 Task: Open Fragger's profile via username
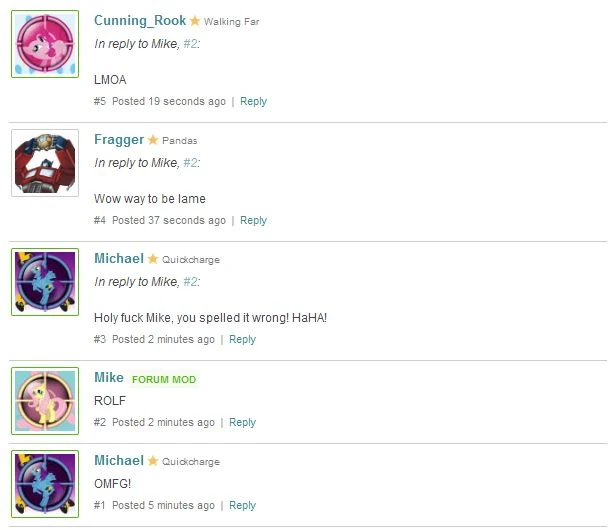point(119,139)
